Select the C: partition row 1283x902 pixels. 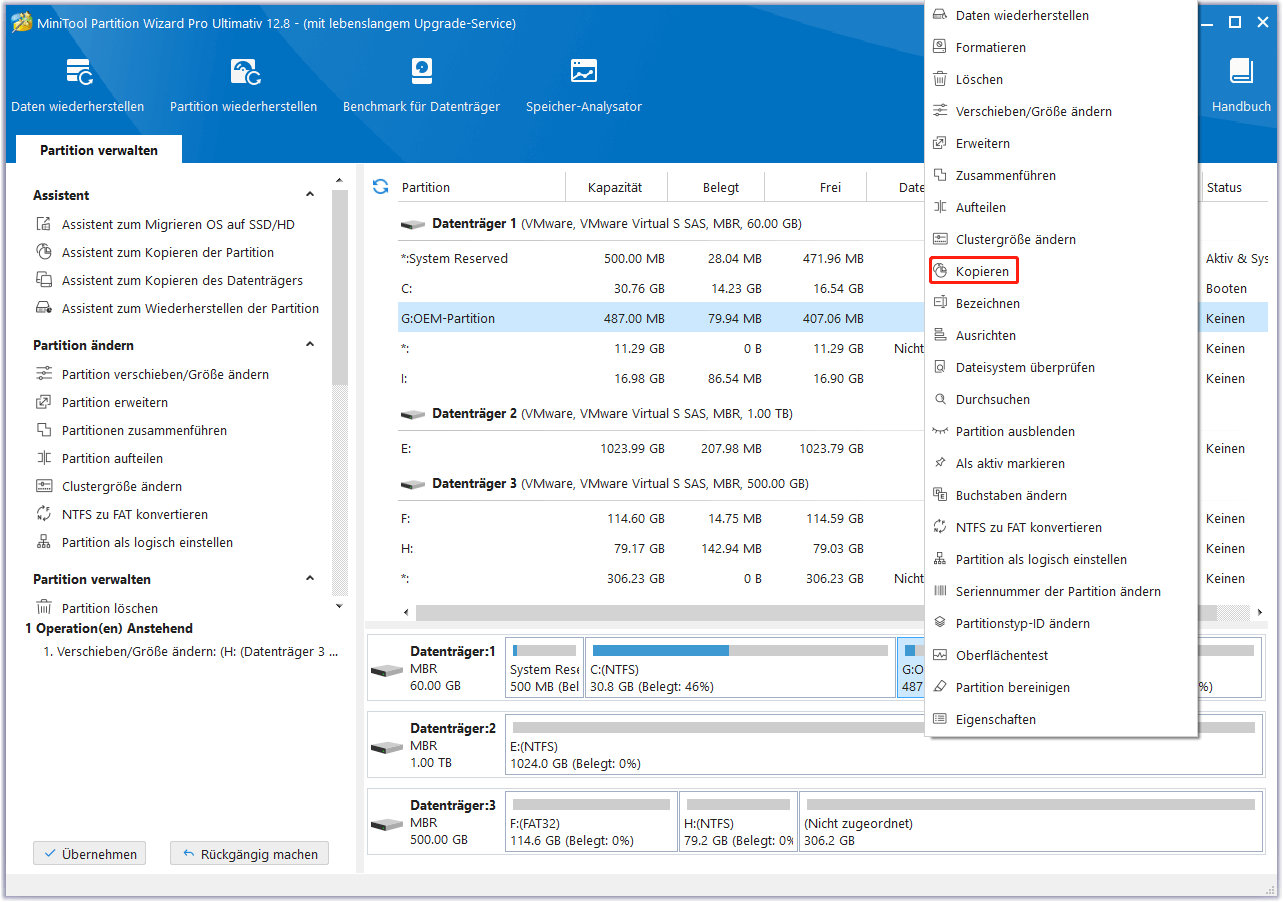(660, 289)
